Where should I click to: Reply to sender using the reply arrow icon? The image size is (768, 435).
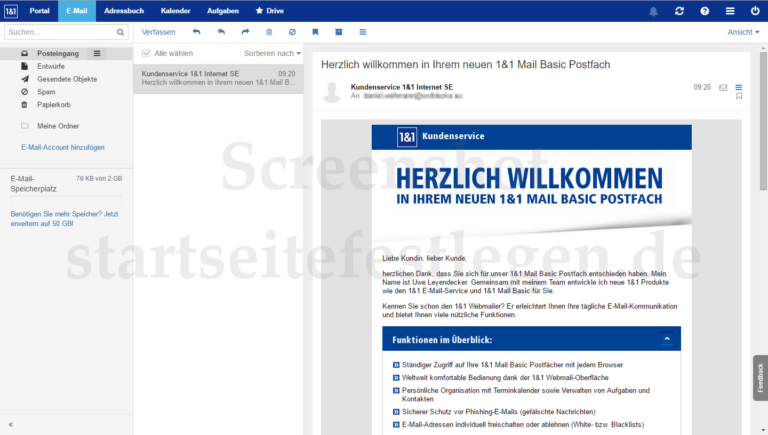pos(196,32)
